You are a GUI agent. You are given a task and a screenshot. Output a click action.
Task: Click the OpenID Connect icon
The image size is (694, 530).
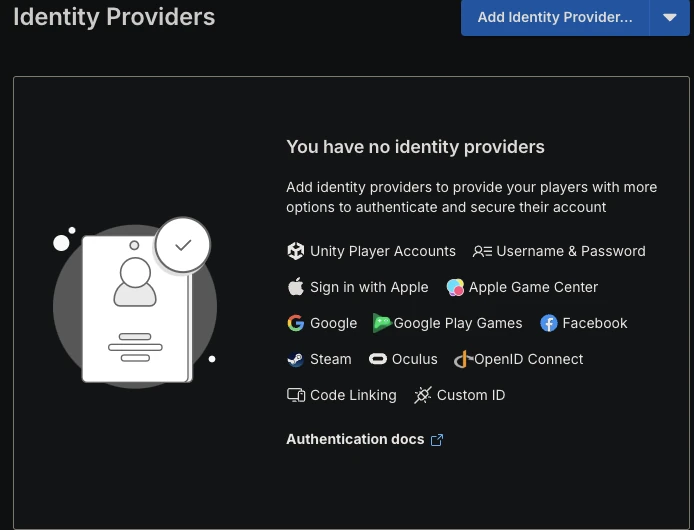(x=463, y=359)
